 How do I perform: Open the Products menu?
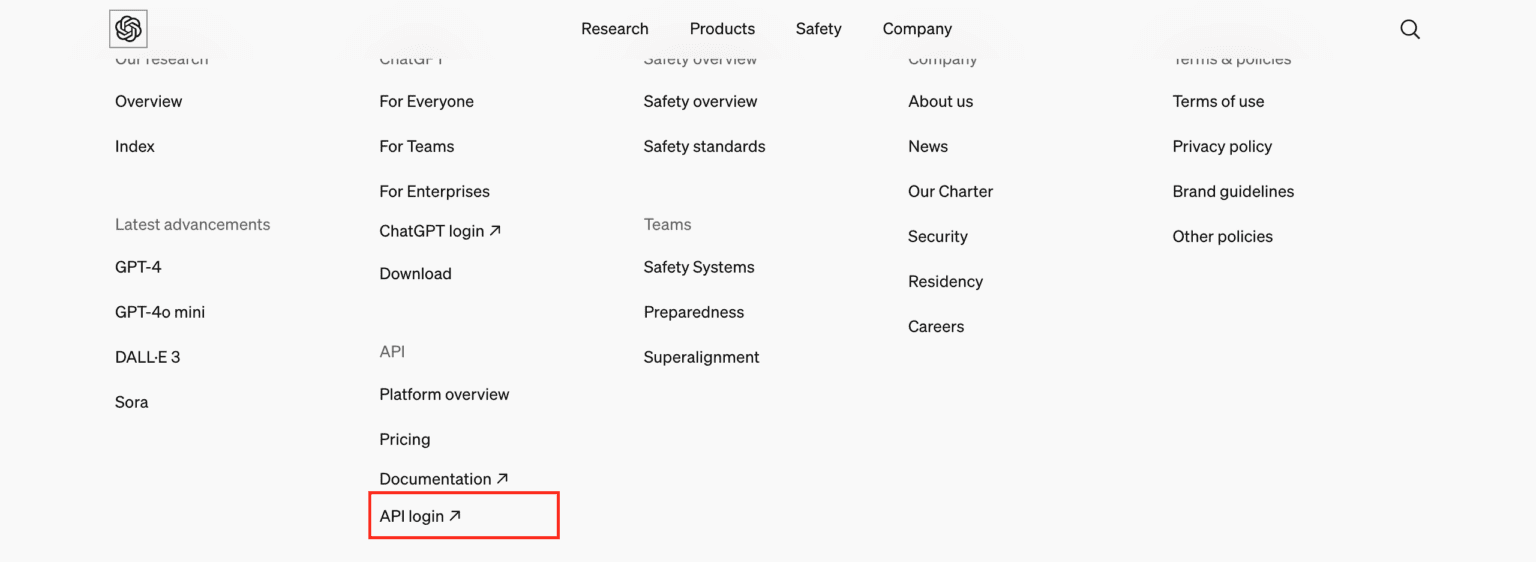click(722, 29)
